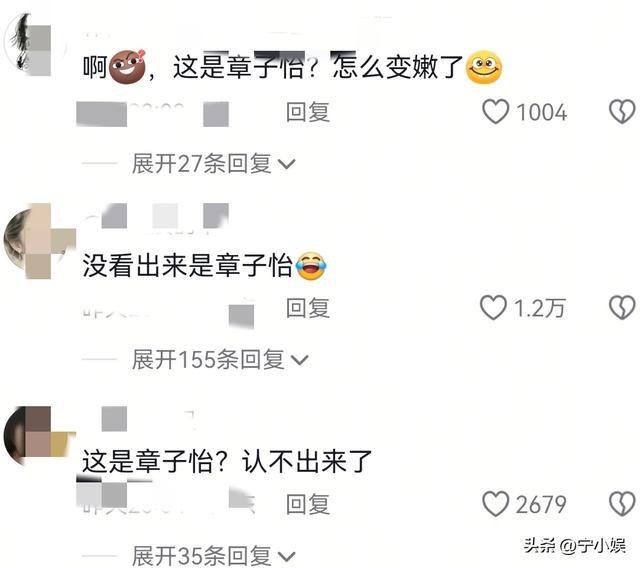The height and width of the screenshot is (568, 640).
Task: Click the laughing-crying emoji after '没看出来是章子怡'
Action: tap(311, 266)
